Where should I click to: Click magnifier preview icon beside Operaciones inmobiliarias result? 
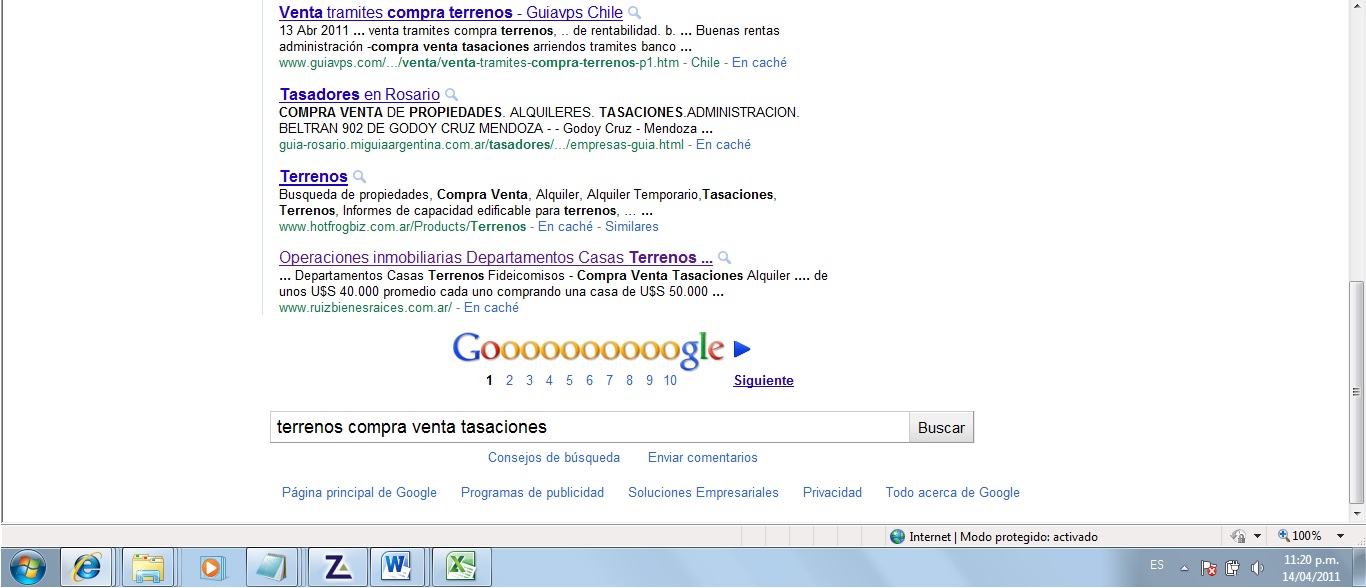(x=724, y=258)
